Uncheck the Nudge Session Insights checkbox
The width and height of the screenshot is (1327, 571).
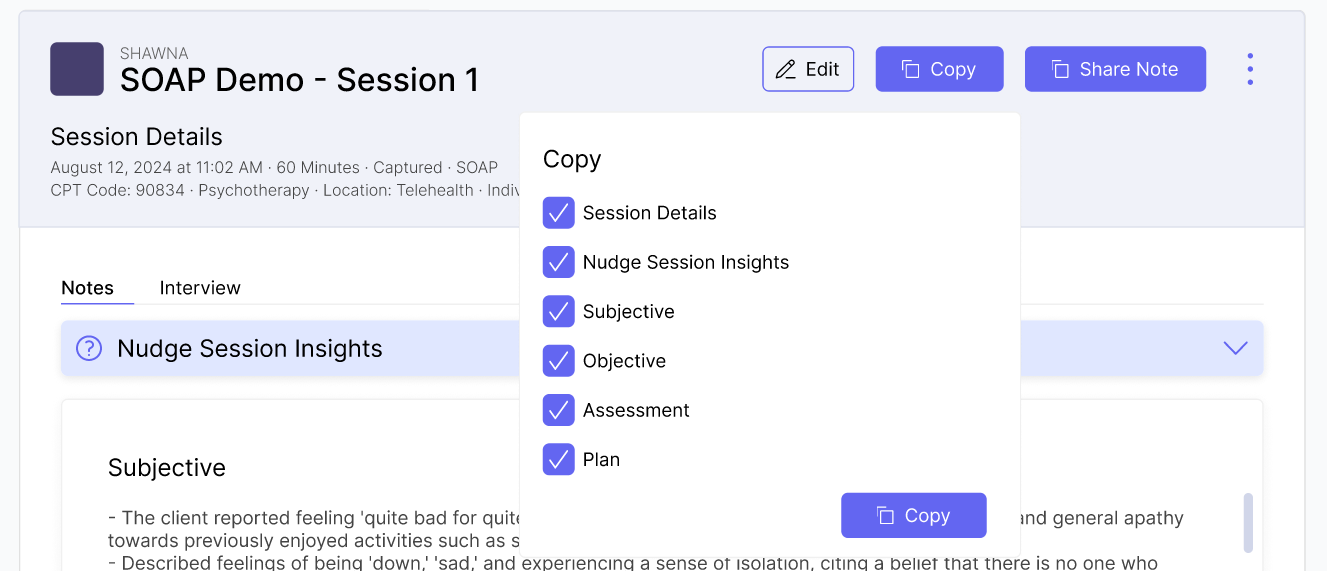(x=558, y=262)
